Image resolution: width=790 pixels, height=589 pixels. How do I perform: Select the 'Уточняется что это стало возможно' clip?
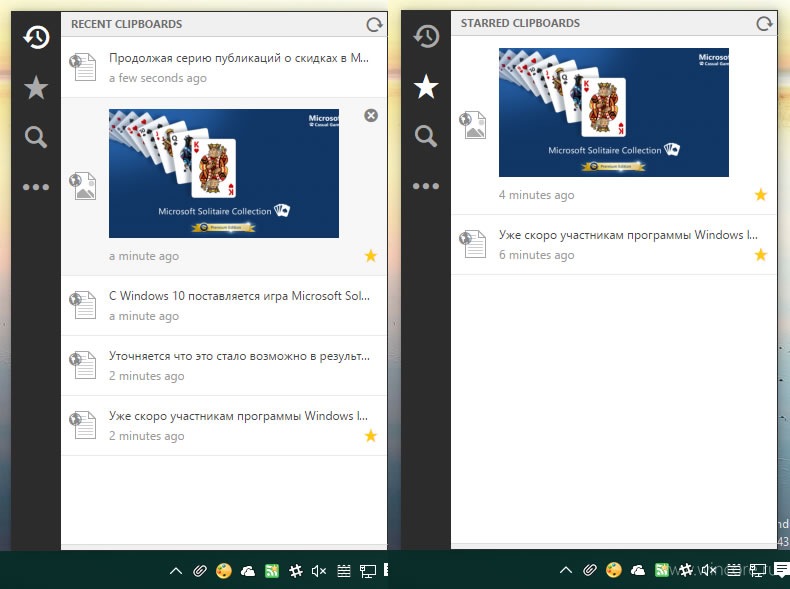pyautogui.click(x=224, y=366)
